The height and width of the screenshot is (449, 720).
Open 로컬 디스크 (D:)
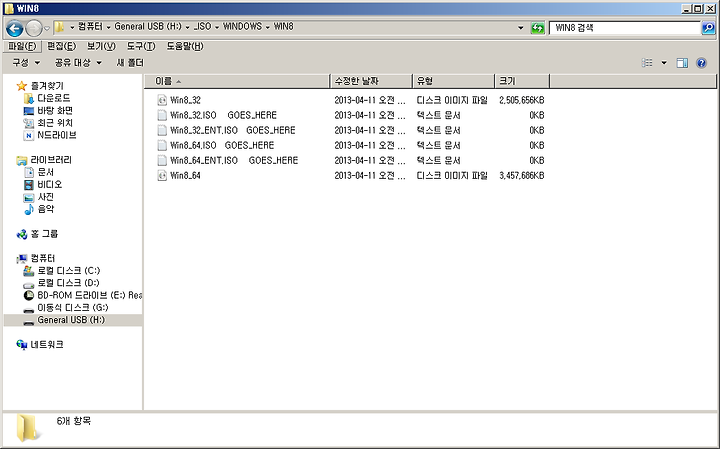(68, 283)
